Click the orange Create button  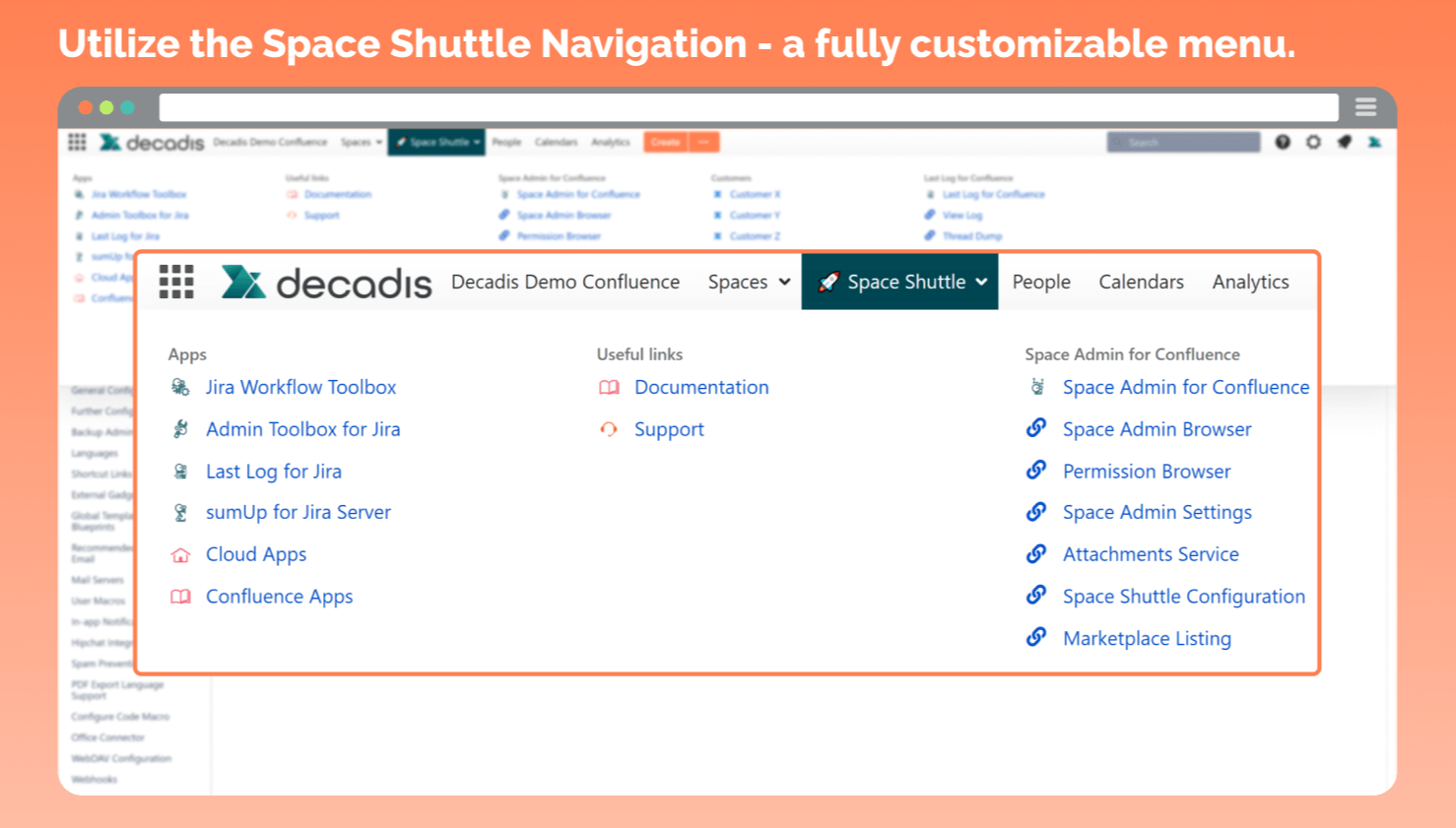666,143
